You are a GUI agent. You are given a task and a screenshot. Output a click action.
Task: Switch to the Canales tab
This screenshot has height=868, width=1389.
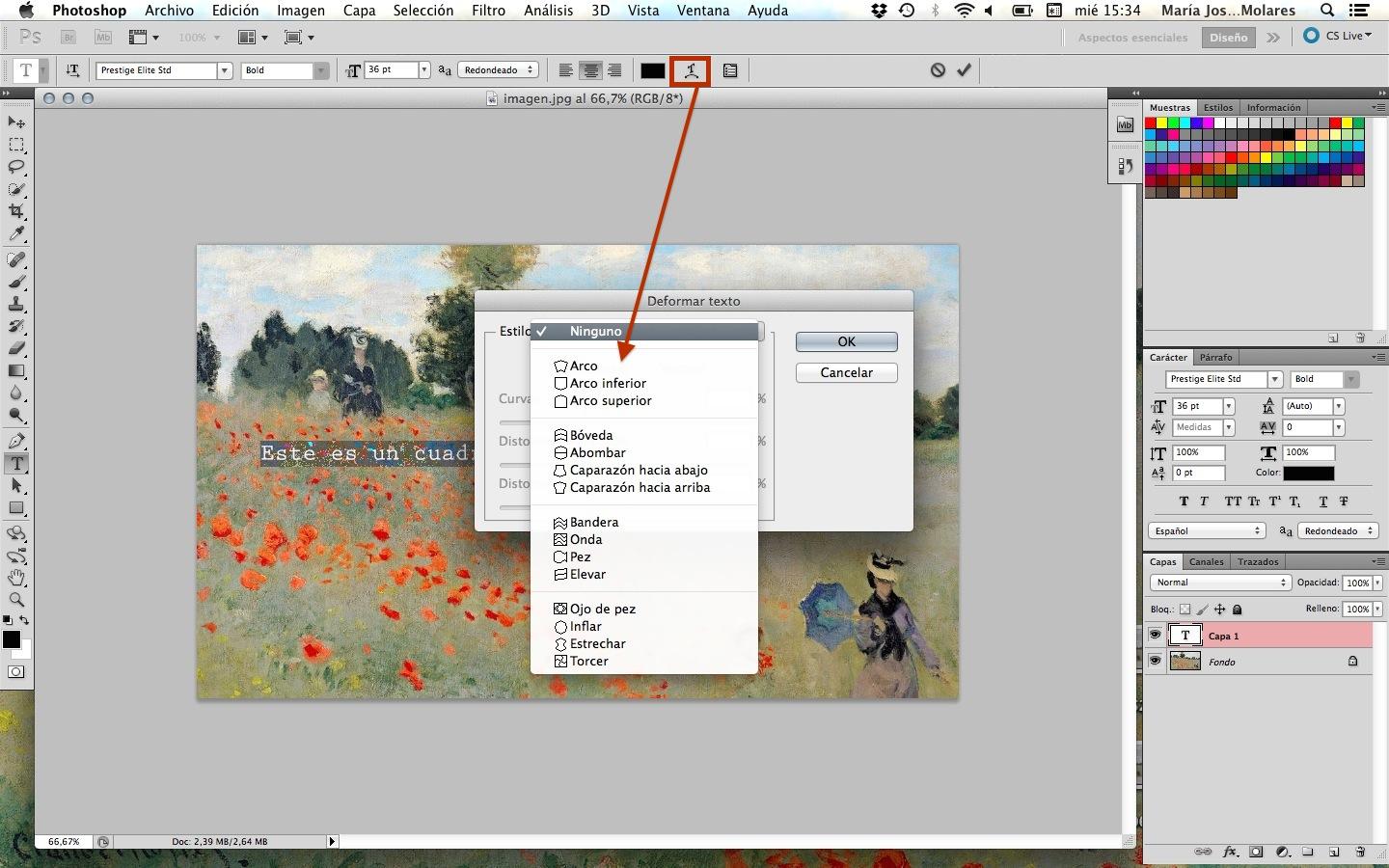(x=1206, y=561)
